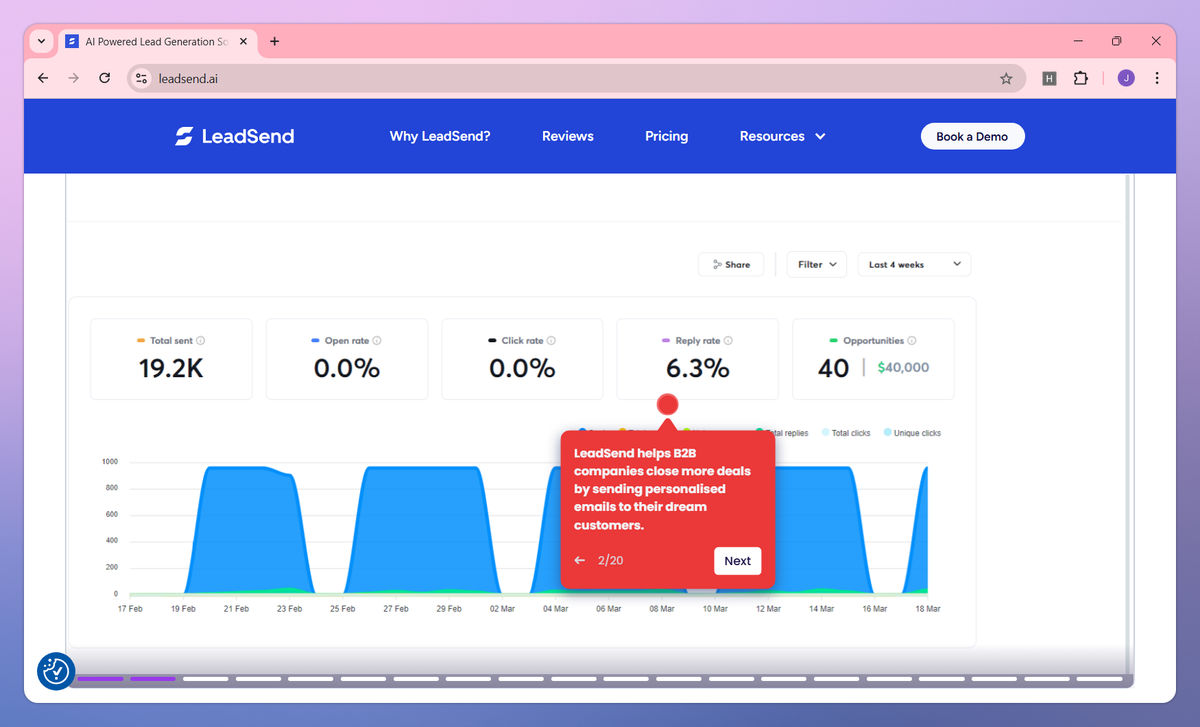Open the accessibility widget in the corner
The image size is (1200, 727).
(x=56, y=671)
